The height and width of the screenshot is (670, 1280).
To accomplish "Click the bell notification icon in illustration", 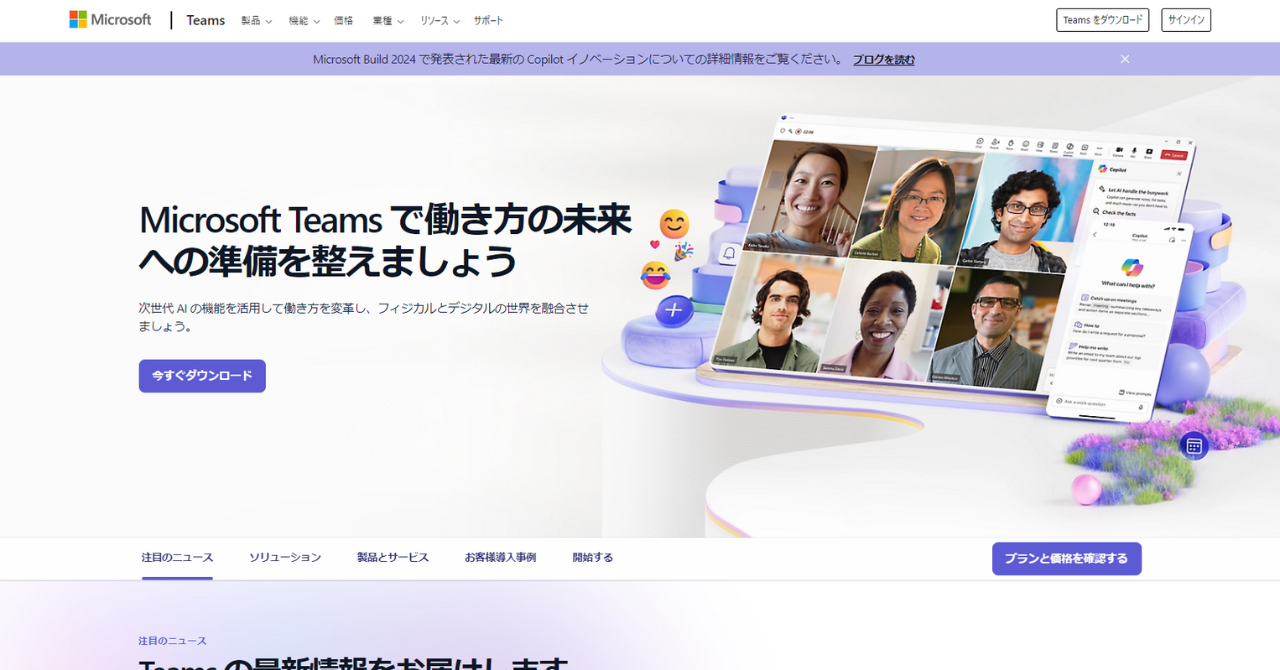I will 729,255.
